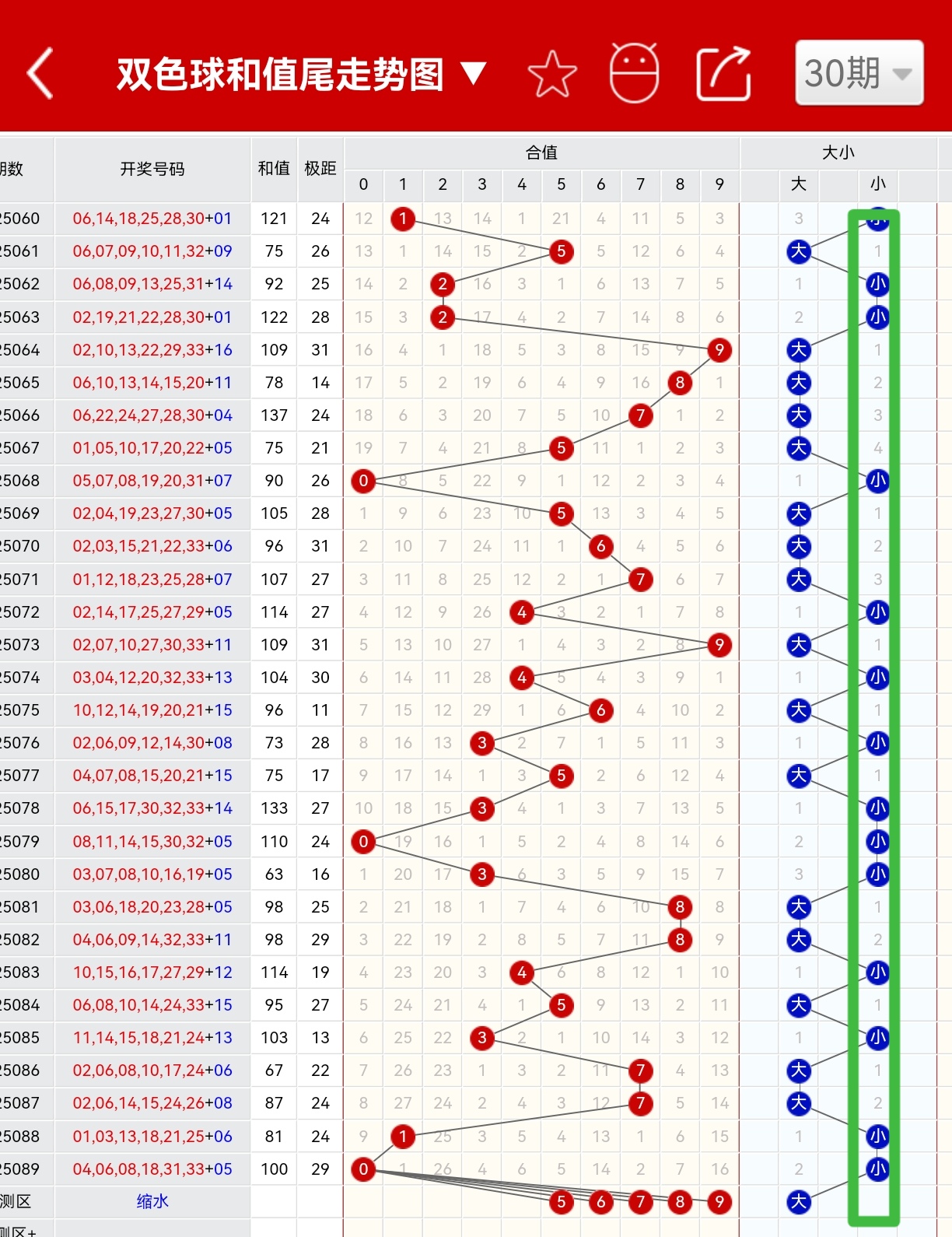Click the column 9 digit header
This screenshot has width=952, height=1237.
pos(719,184)
